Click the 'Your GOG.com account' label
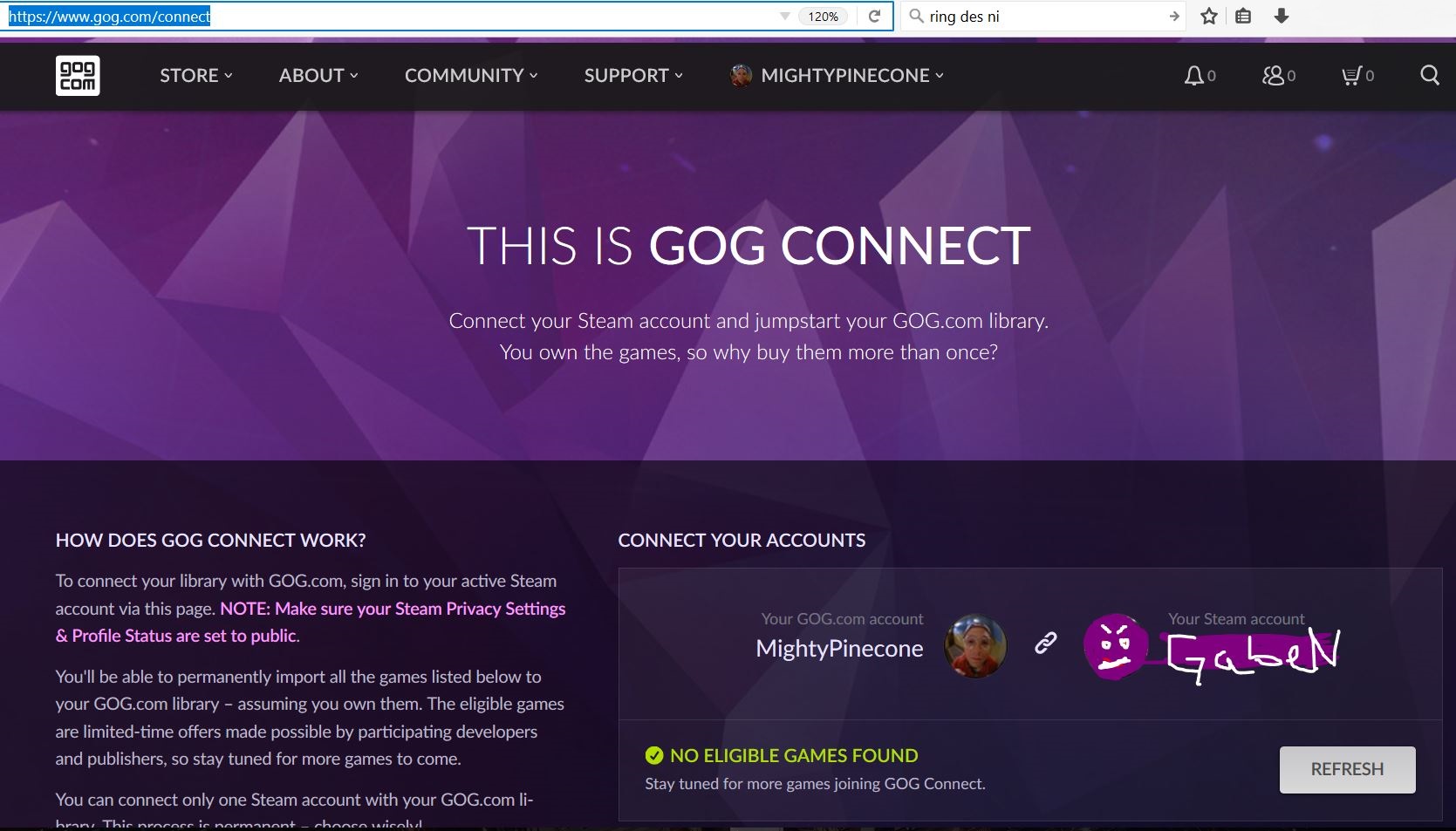The width and height of the screenshot is (1456, 831). tap(842, 618)
